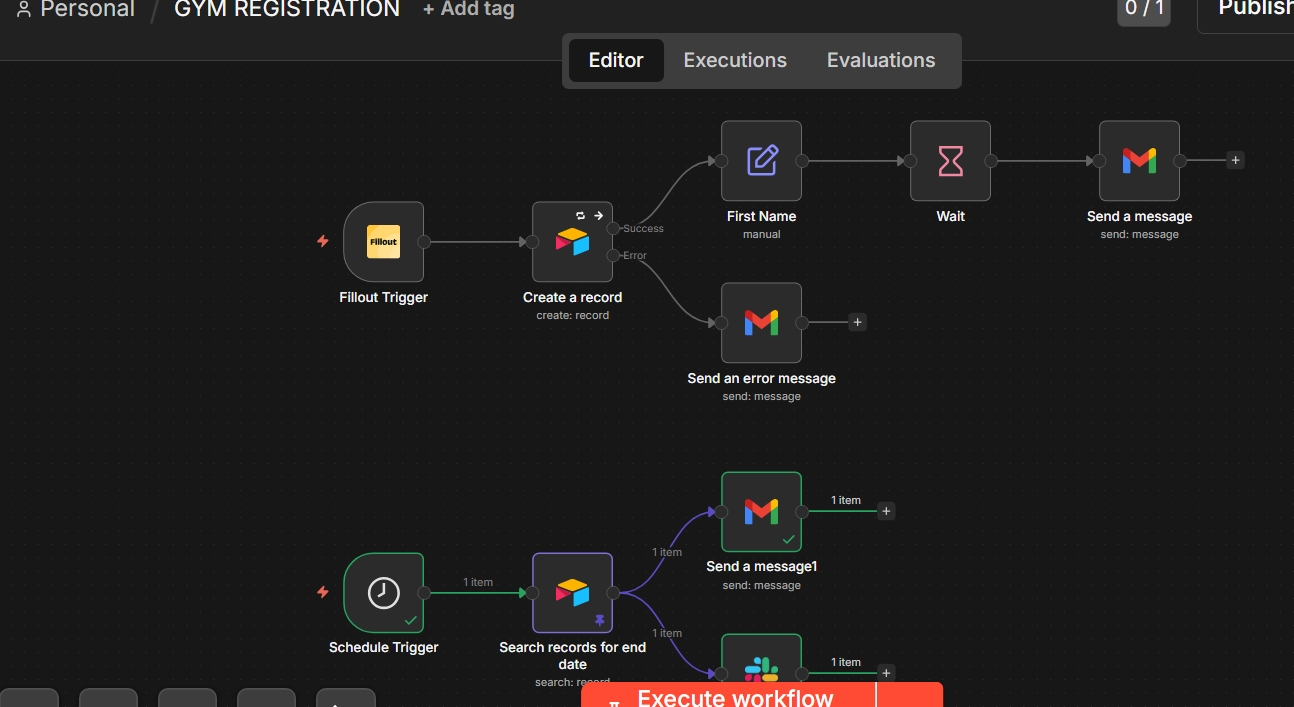1294x707 pixels.
Task: Click retry icon on Create a record node
Action: [580, 215]
